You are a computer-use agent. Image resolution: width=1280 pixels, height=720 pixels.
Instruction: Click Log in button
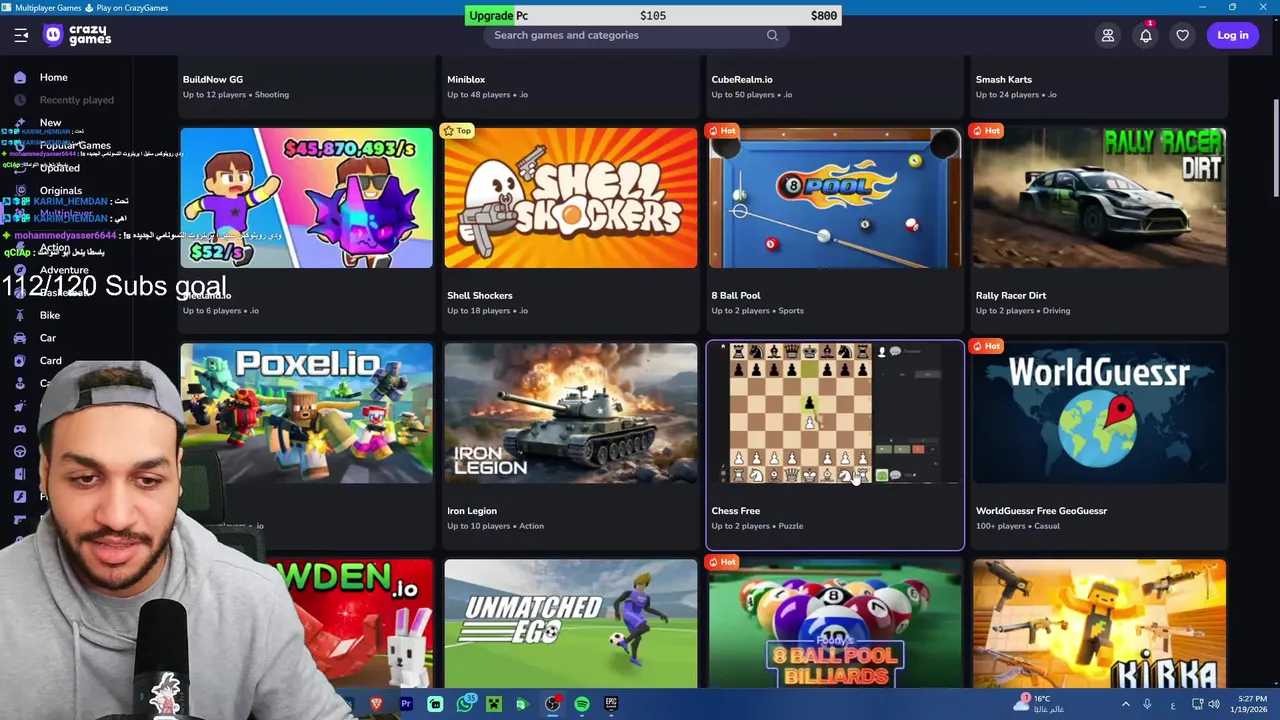(x=1232, y=35)
